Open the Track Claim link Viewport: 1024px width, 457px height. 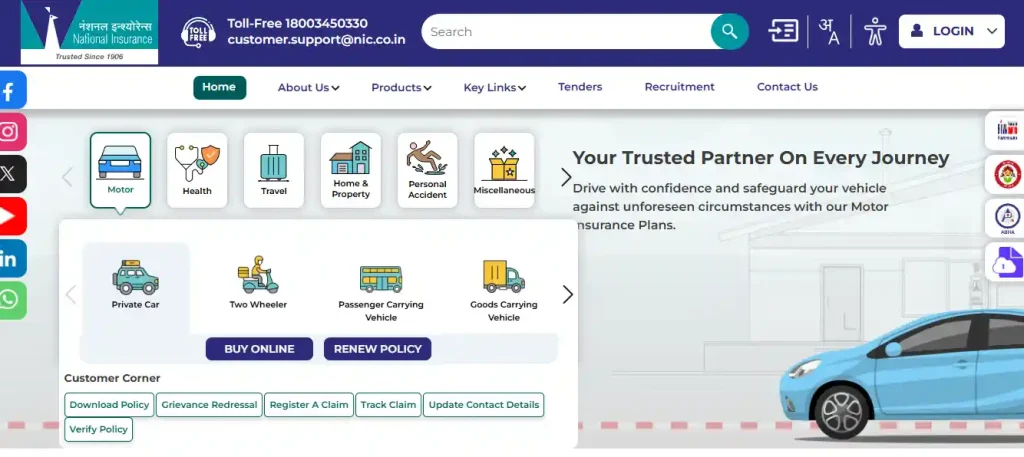pos(388,405)
